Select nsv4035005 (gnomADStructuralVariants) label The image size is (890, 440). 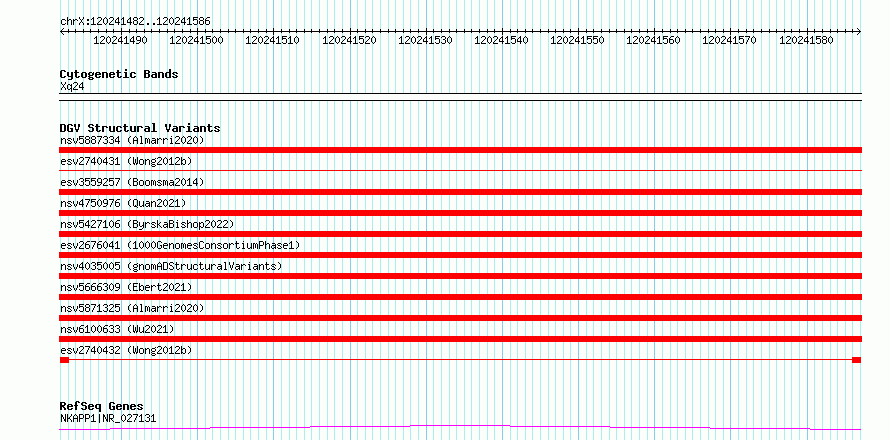click(x=171, y=266)
